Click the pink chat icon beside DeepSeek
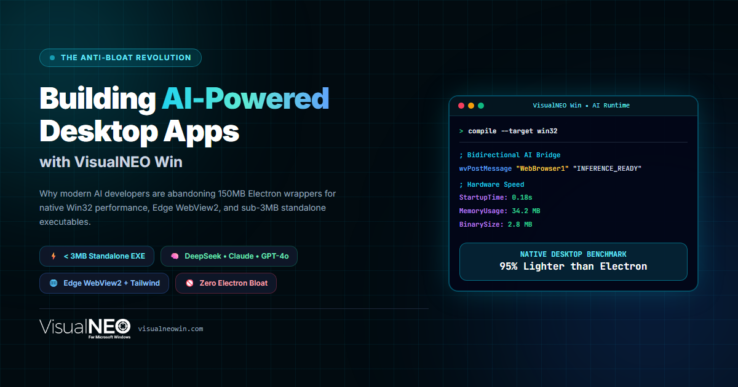 [175, 256]
